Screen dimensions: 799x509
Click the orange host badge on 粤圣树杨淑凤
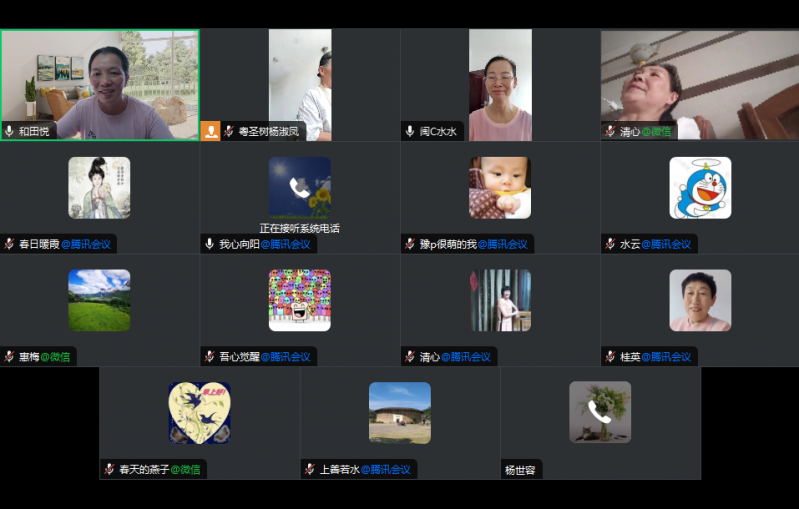pyautogui.click(x=210, y=131)
